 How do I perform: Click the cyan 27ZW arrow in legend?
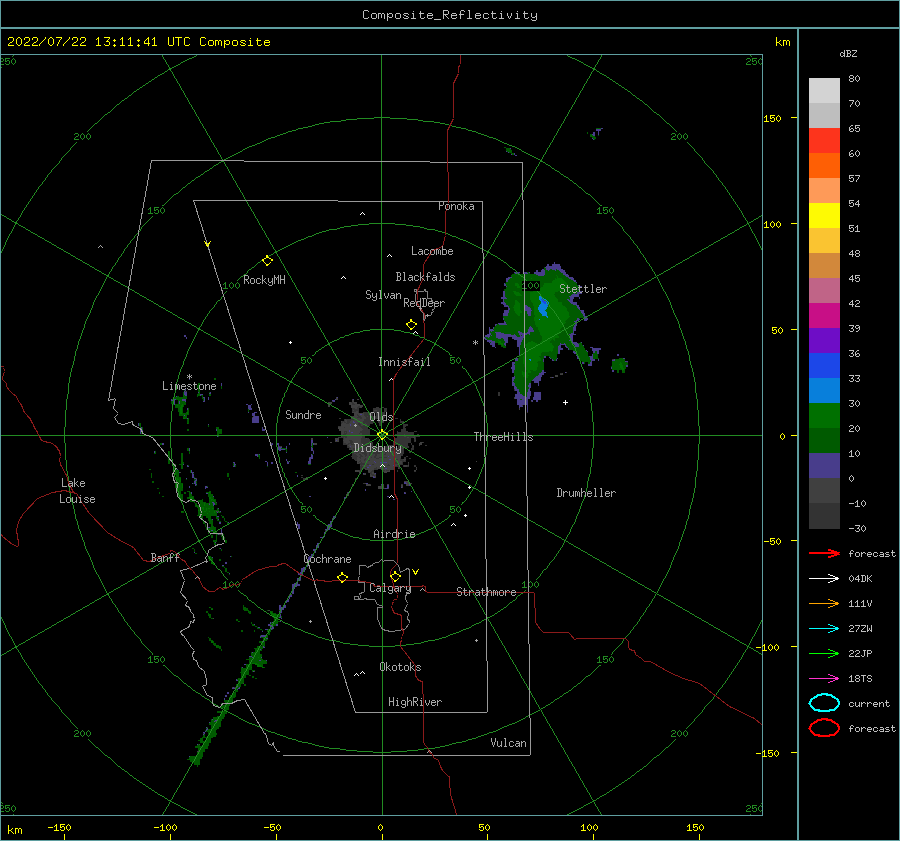point(824,629)
